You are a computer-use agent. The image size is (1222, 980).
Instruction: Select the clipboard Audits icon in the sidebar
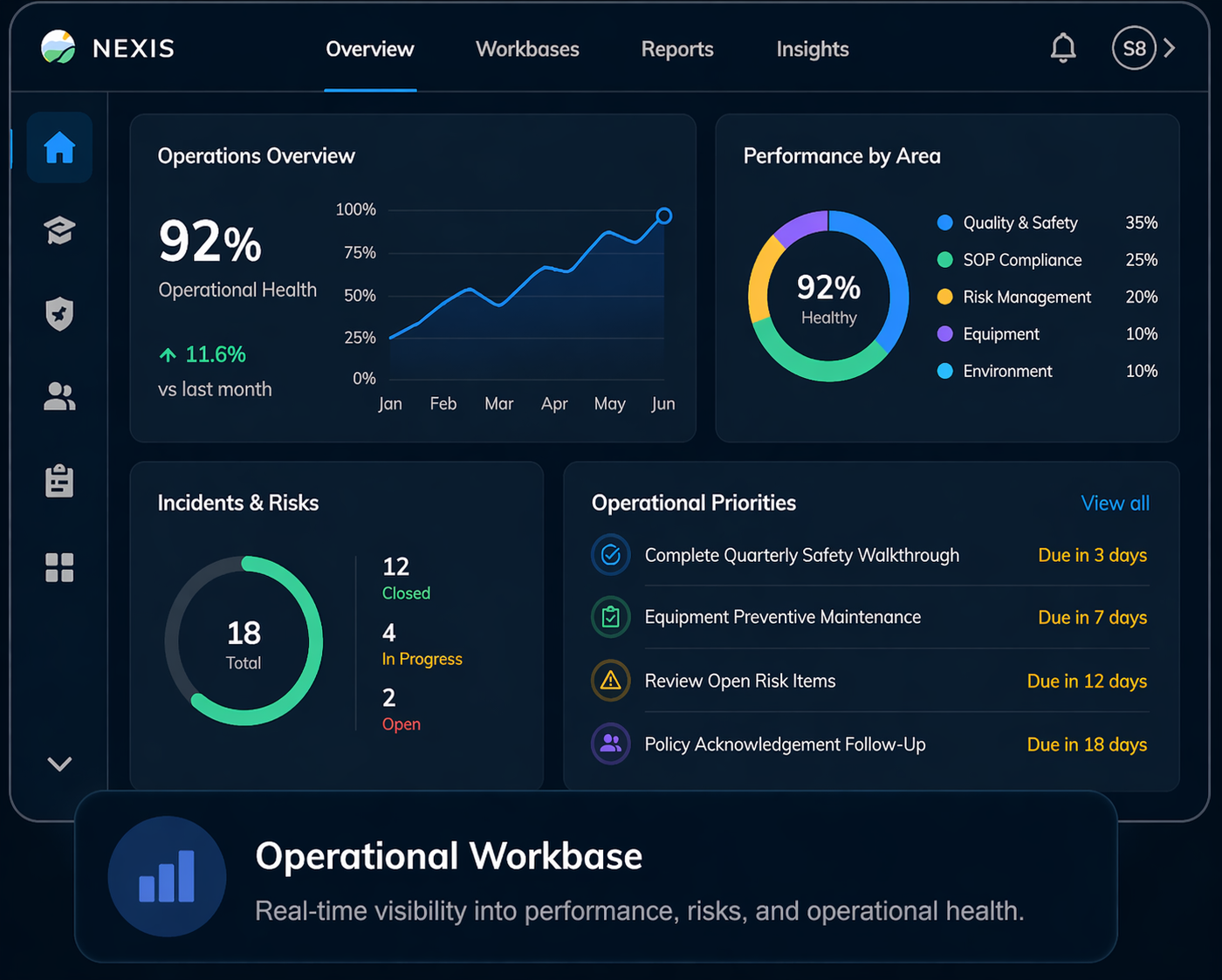click(x=59, y=481)
